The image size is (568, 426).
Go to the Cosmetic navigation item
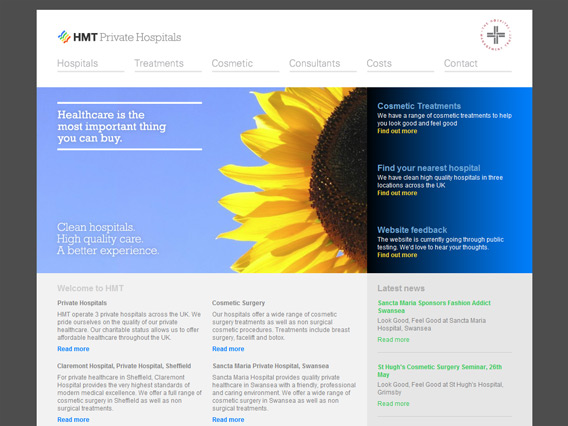pos(232,63)
